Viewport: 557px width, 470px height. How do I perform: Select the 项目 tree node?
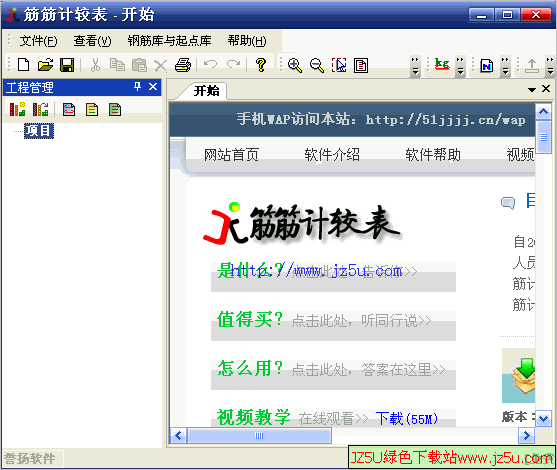pyautogui.click(x=39, y=131)
